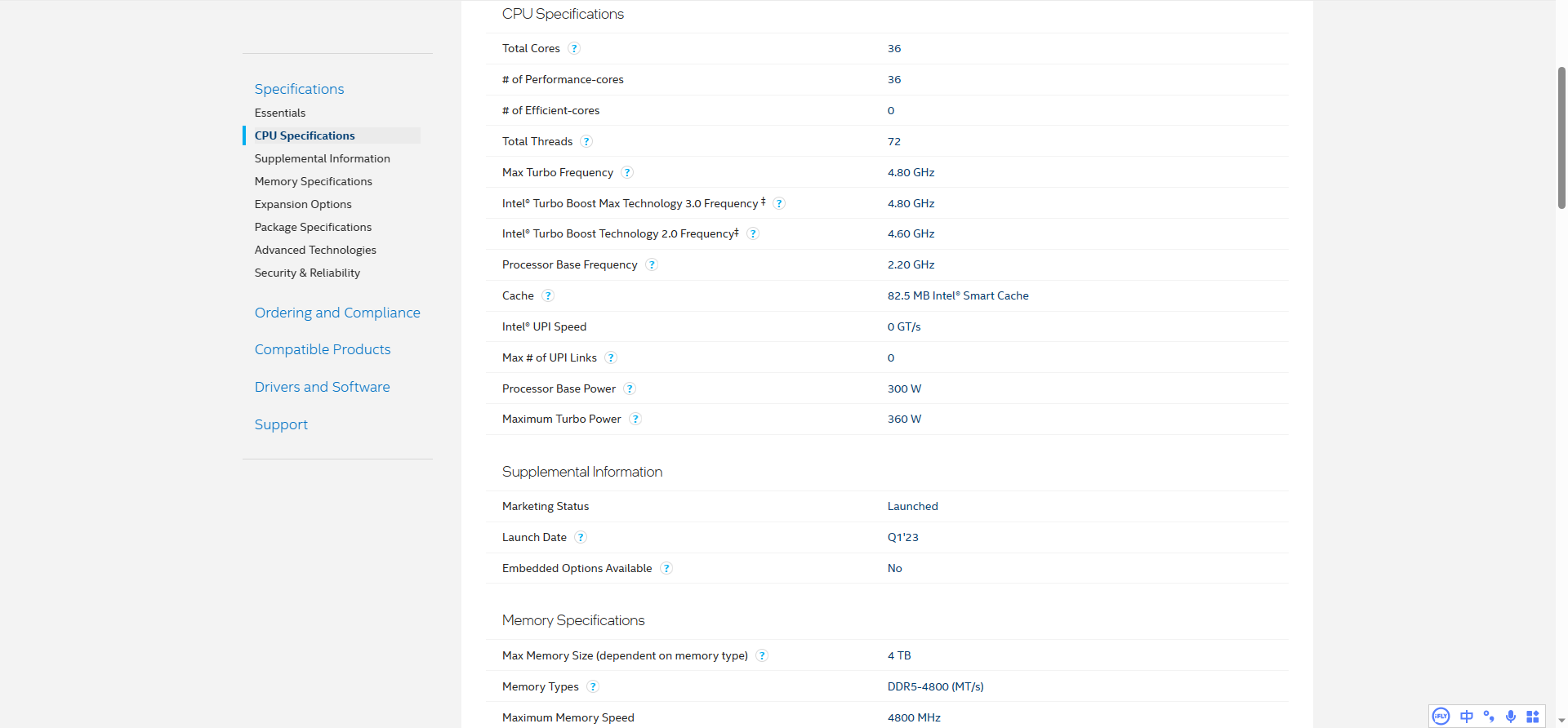
Task: Go to Ordering and Compliance section
Action: (x=337, y=313)
